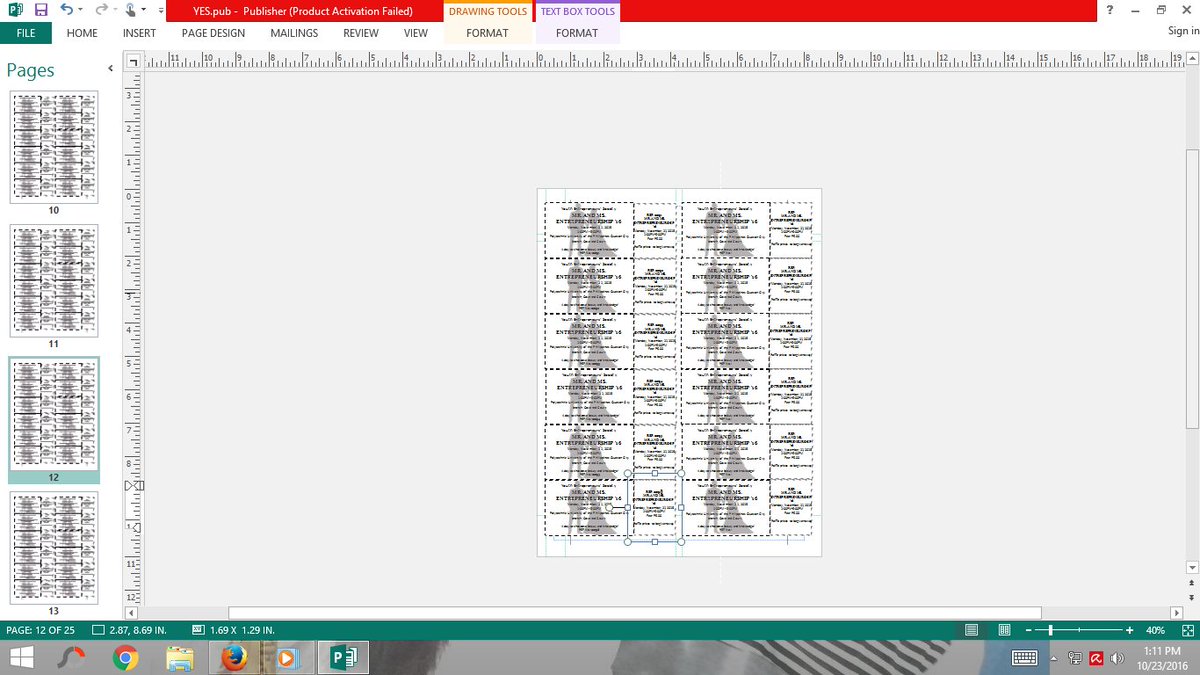This screenshot has height=675, width=1200.
Task: Open Text Box Tools FORMAT tab
Action: (x=577, y=33)
